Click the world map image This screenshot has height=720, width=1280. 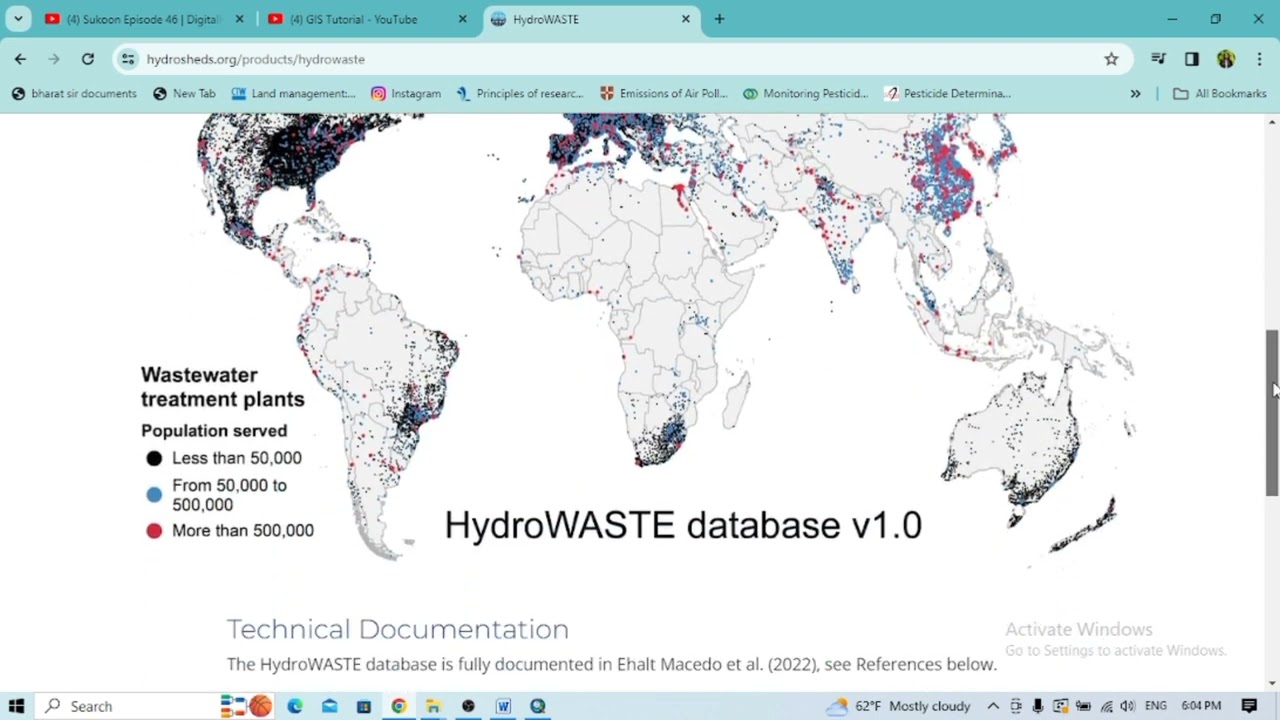(x=640, y=340)
